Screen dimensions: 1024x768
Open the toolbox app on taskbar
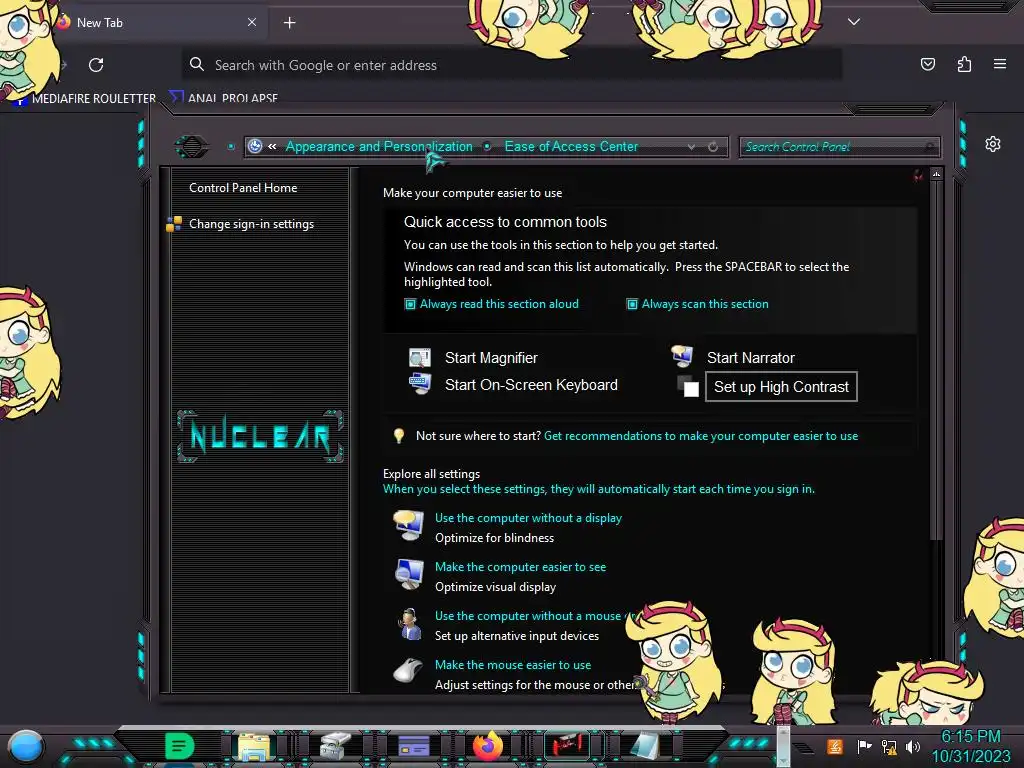[335, 746]
